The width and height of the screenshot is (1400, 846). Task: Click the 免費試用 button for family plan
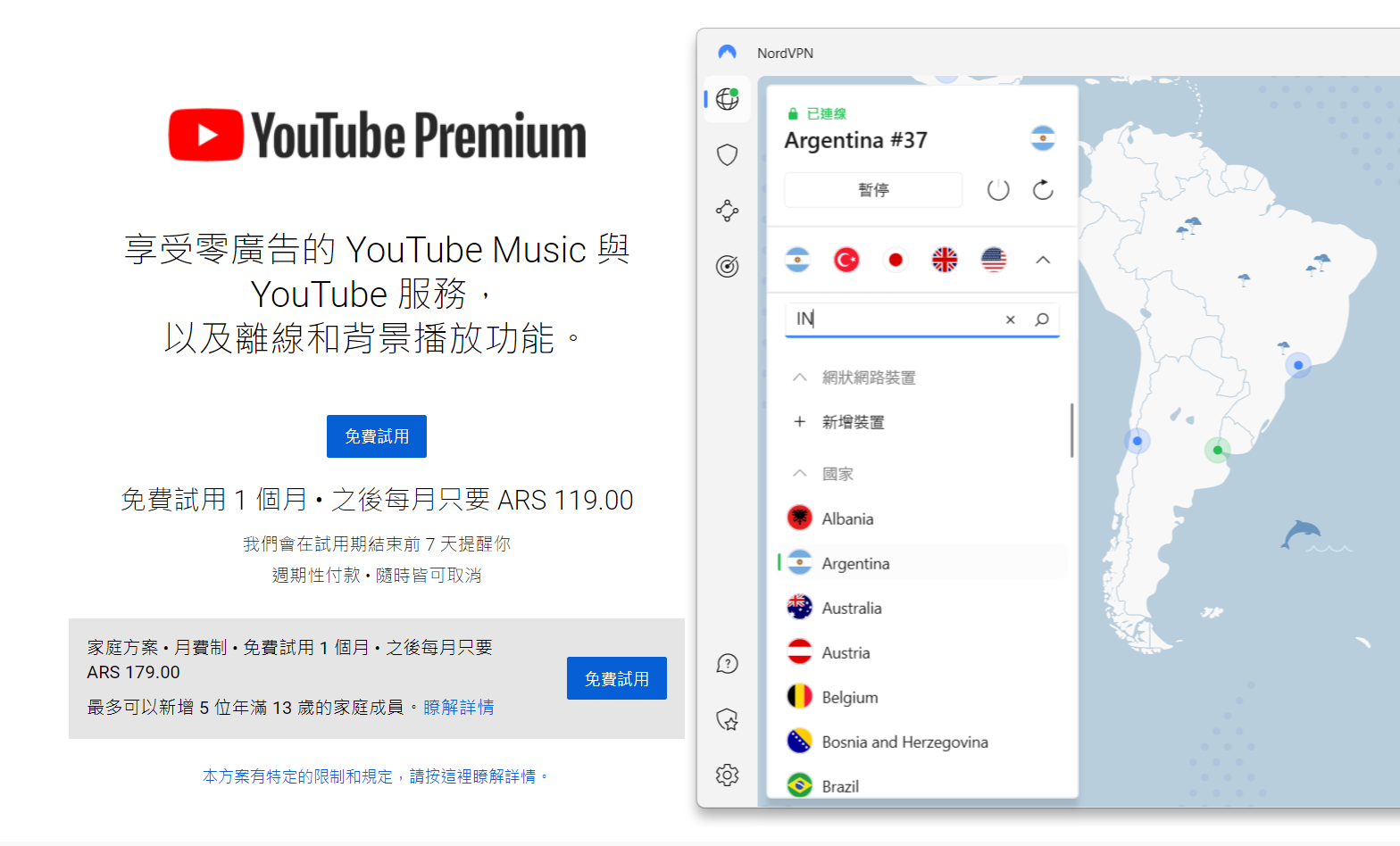tap(616, 679)
